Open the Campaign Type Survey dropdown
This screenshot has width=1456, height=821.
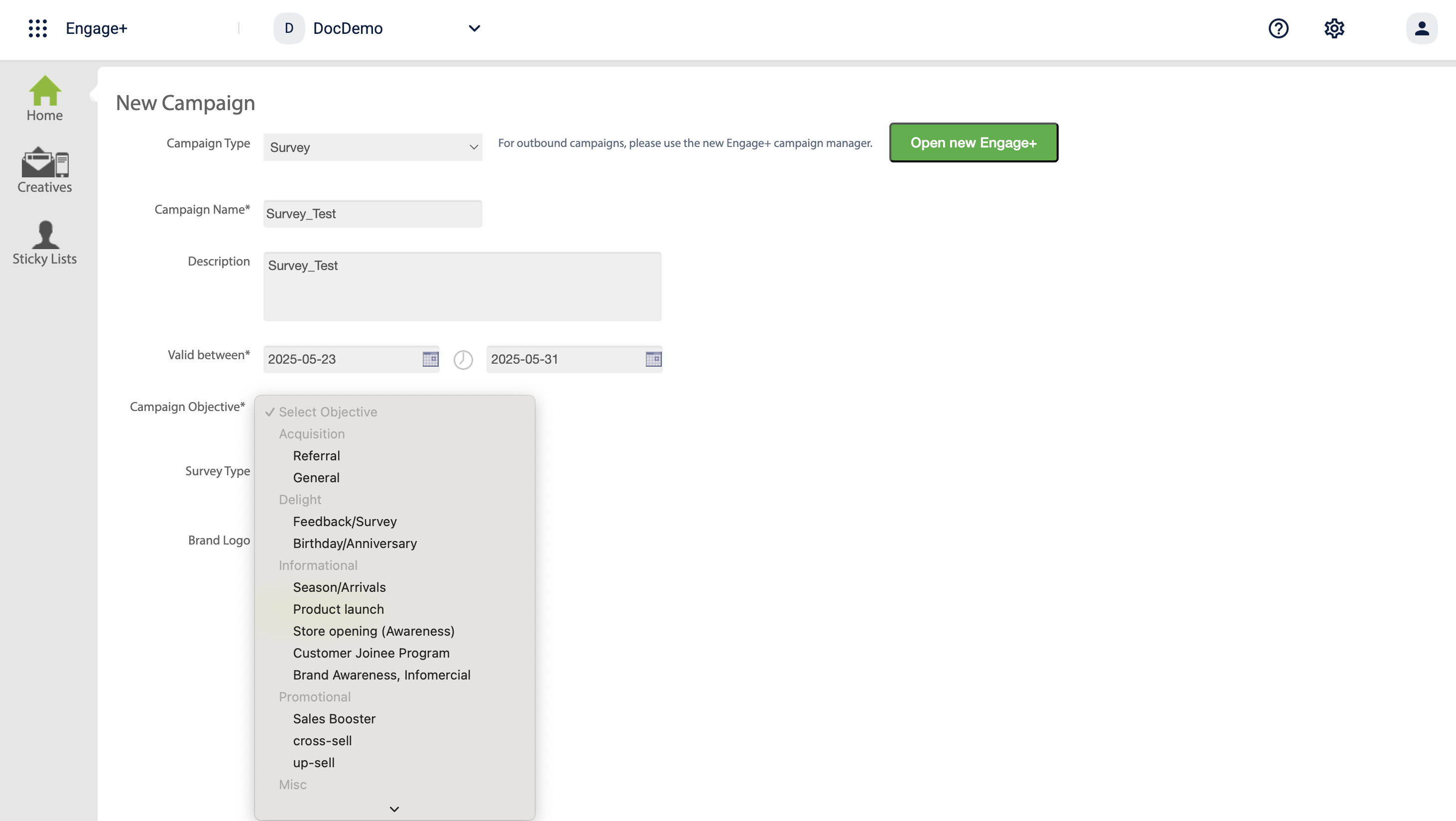pyautogui.click(x=372, y=147)
